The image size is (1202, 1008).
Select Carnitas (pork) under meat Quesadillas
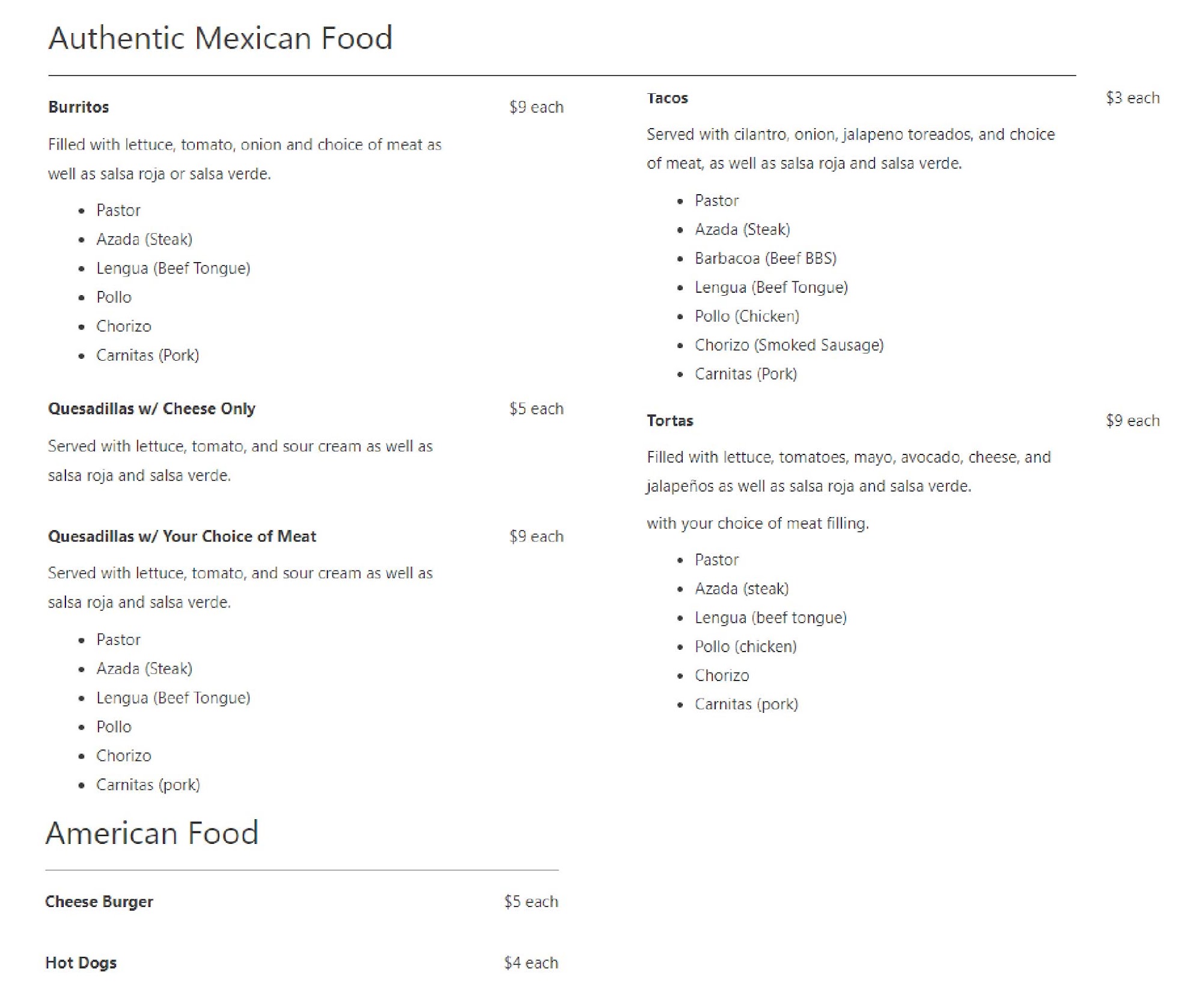pos(148,785)
